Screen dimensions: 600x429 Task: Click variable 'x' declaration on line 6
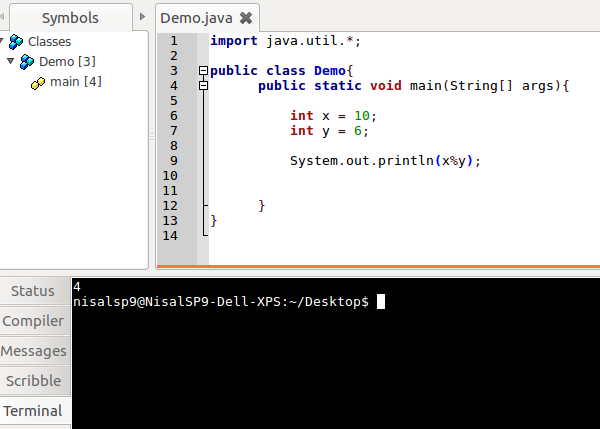[326, 116]
